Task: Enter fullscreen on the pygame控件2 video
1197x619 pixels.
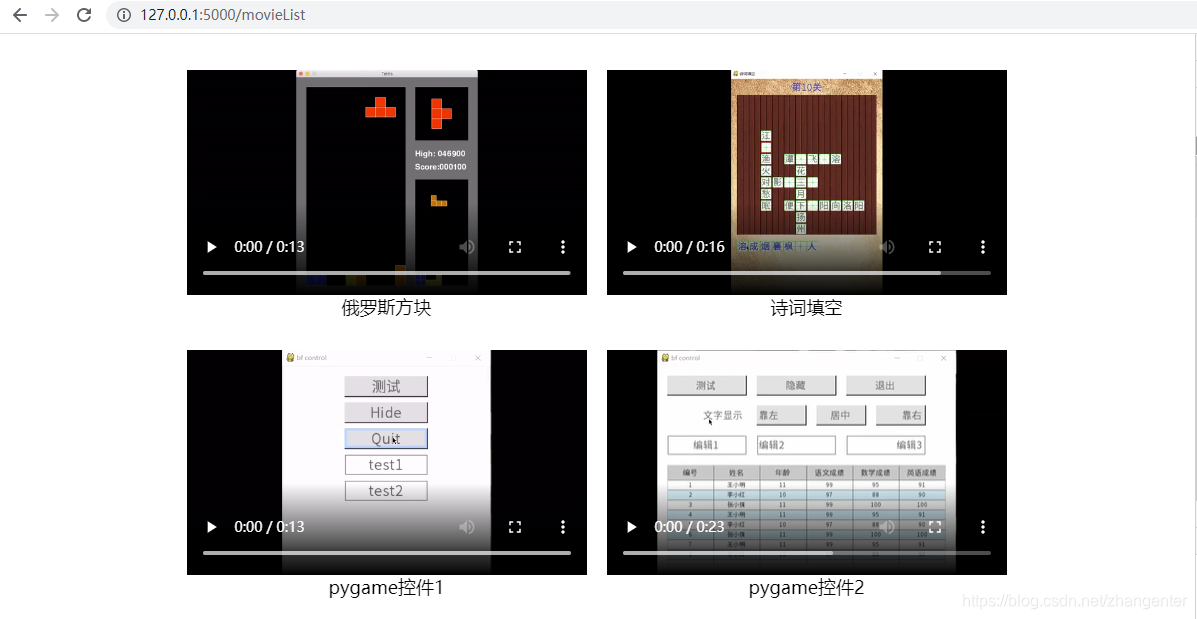Action: tap(934, 527)
